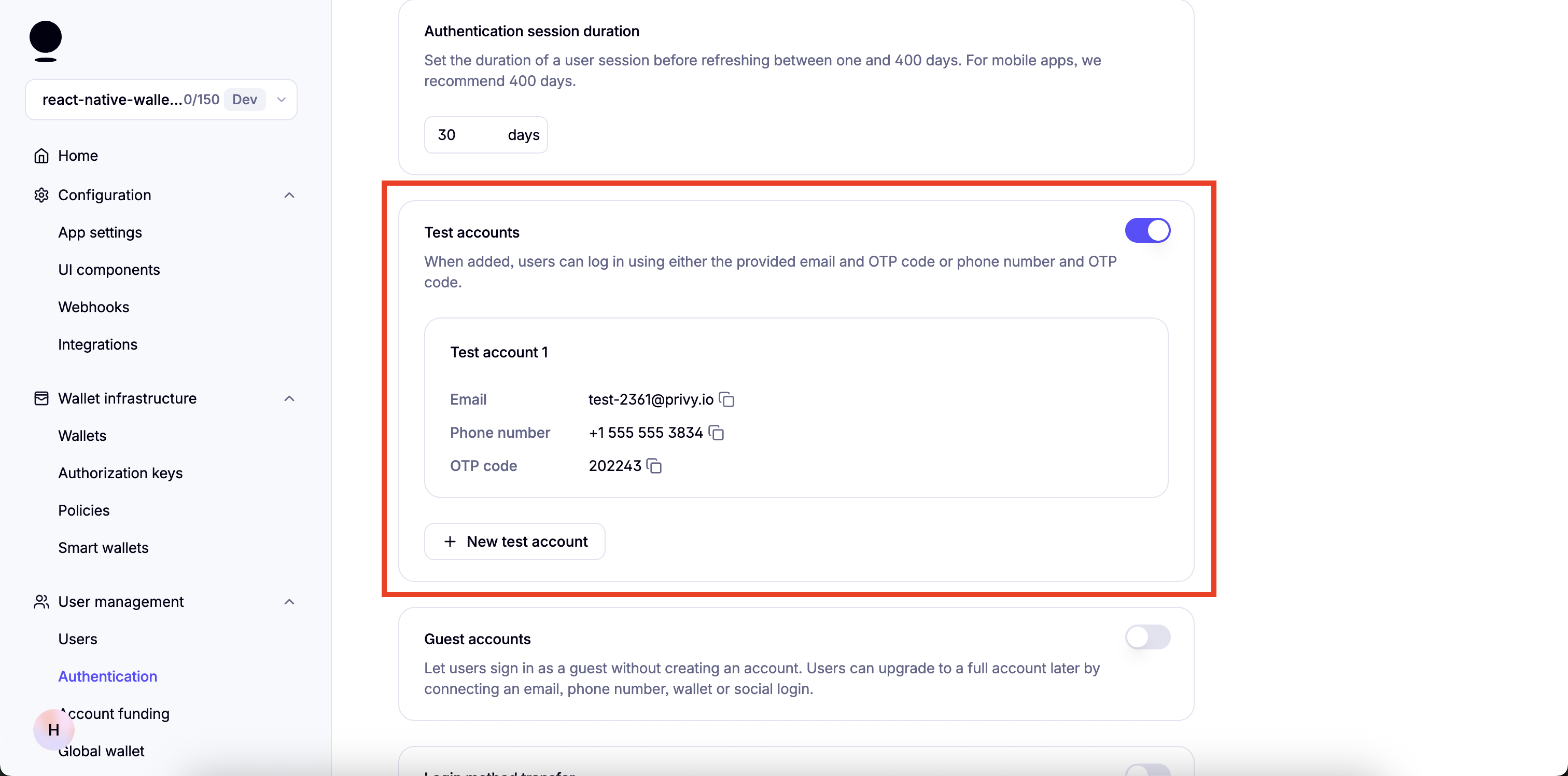Copy the test phone number

click(x=717, y=433)
